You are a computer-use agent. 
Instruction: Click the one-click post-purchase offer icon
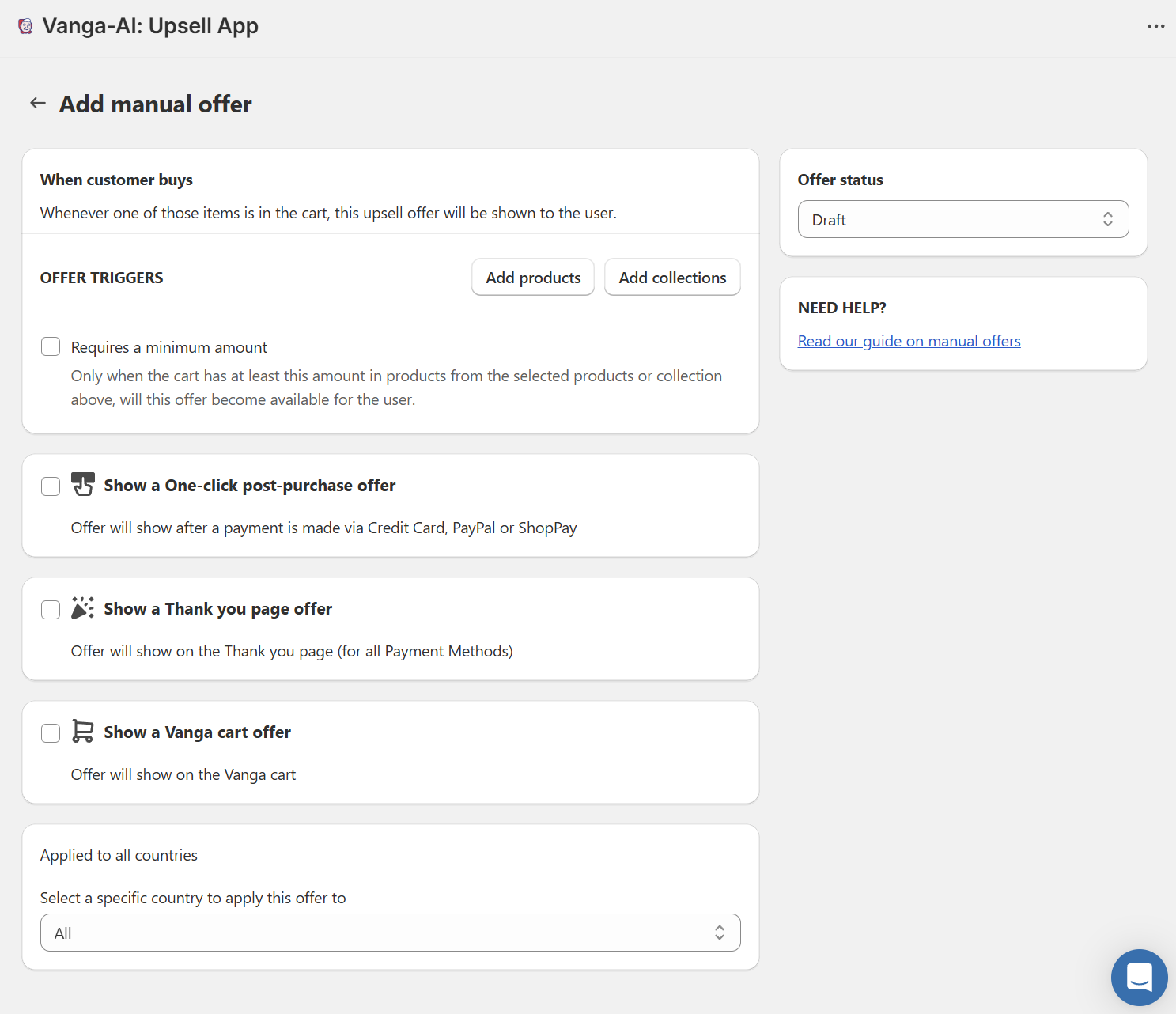click(83, 484)
